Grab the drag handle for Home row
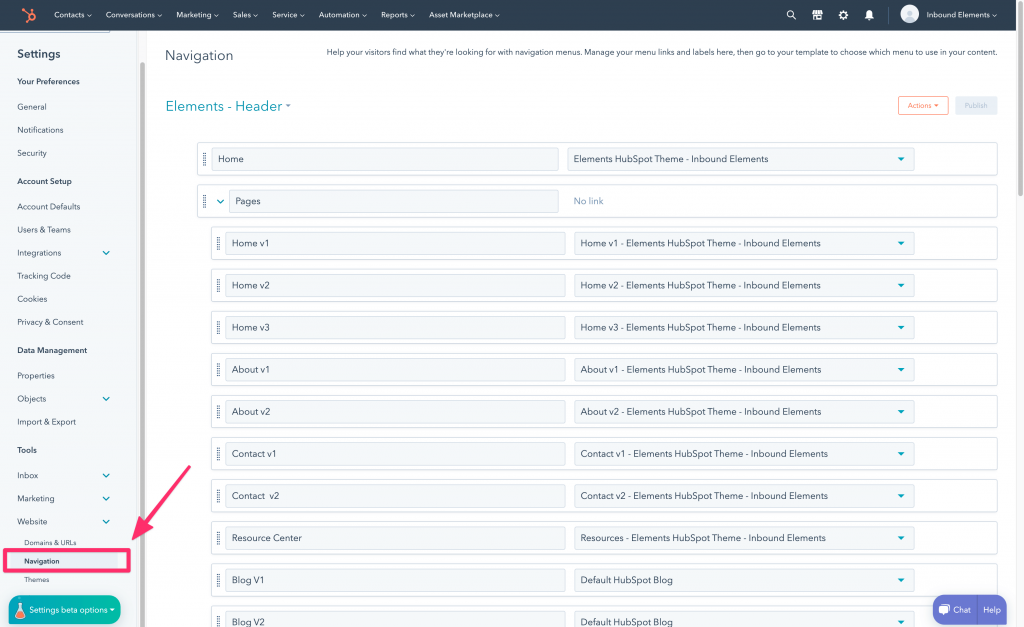1024x627 pixels. point(204,159)
